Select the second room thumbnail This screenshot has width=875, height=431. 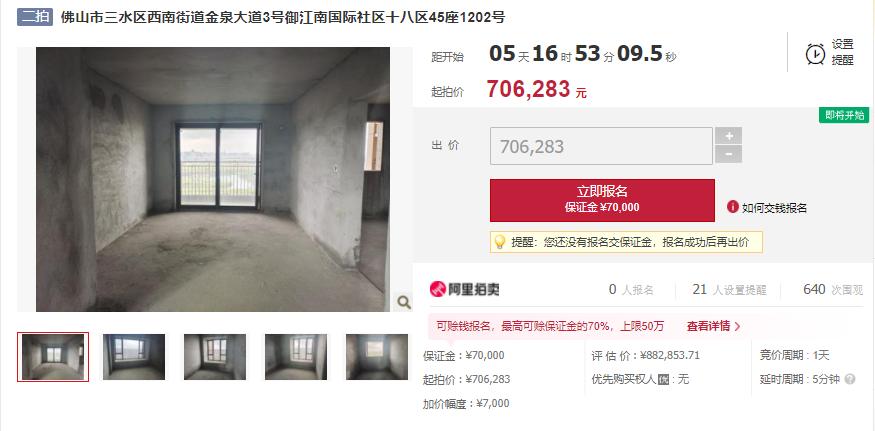(134, 357)
